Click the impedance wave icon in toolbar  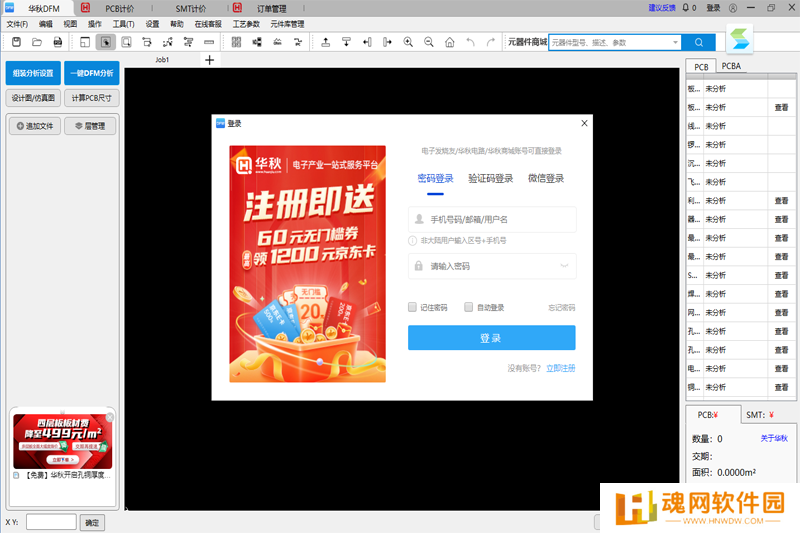[278, 42]
